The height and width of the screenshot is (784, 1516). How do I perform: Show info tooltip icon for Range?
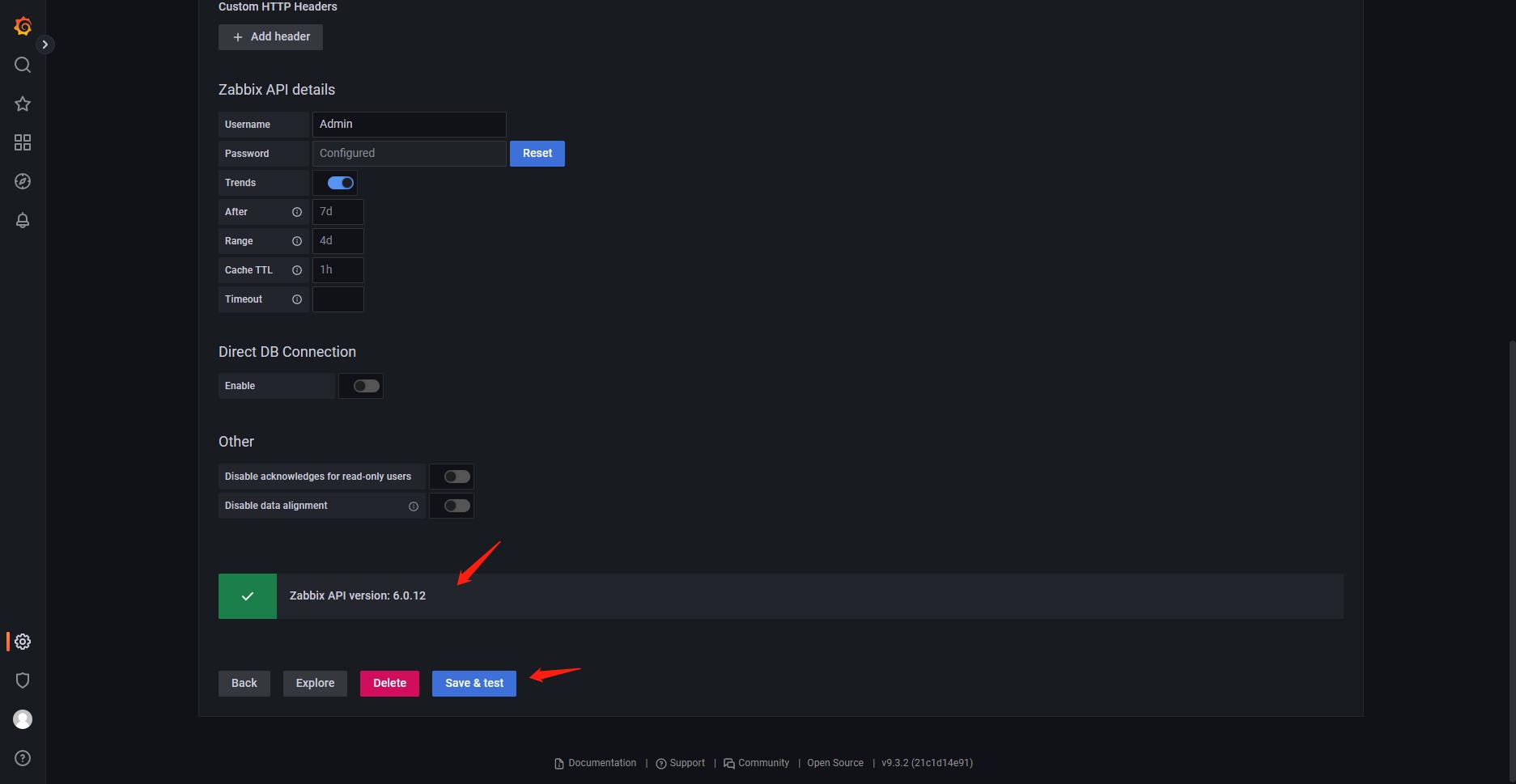pos(297,241)
